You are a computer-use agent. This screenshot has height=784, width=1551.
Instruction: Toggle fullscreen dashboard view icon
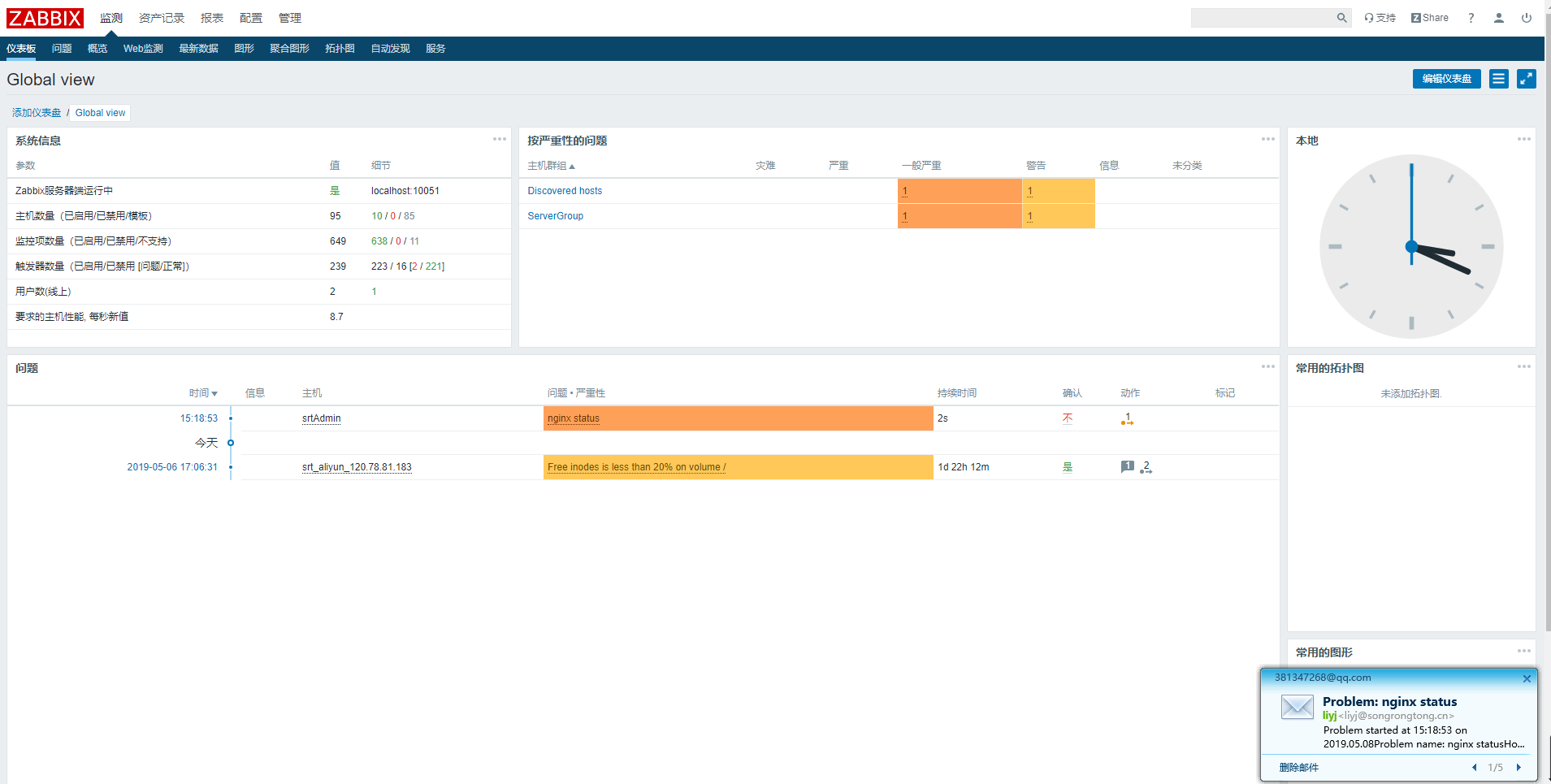click(1526, 79)
